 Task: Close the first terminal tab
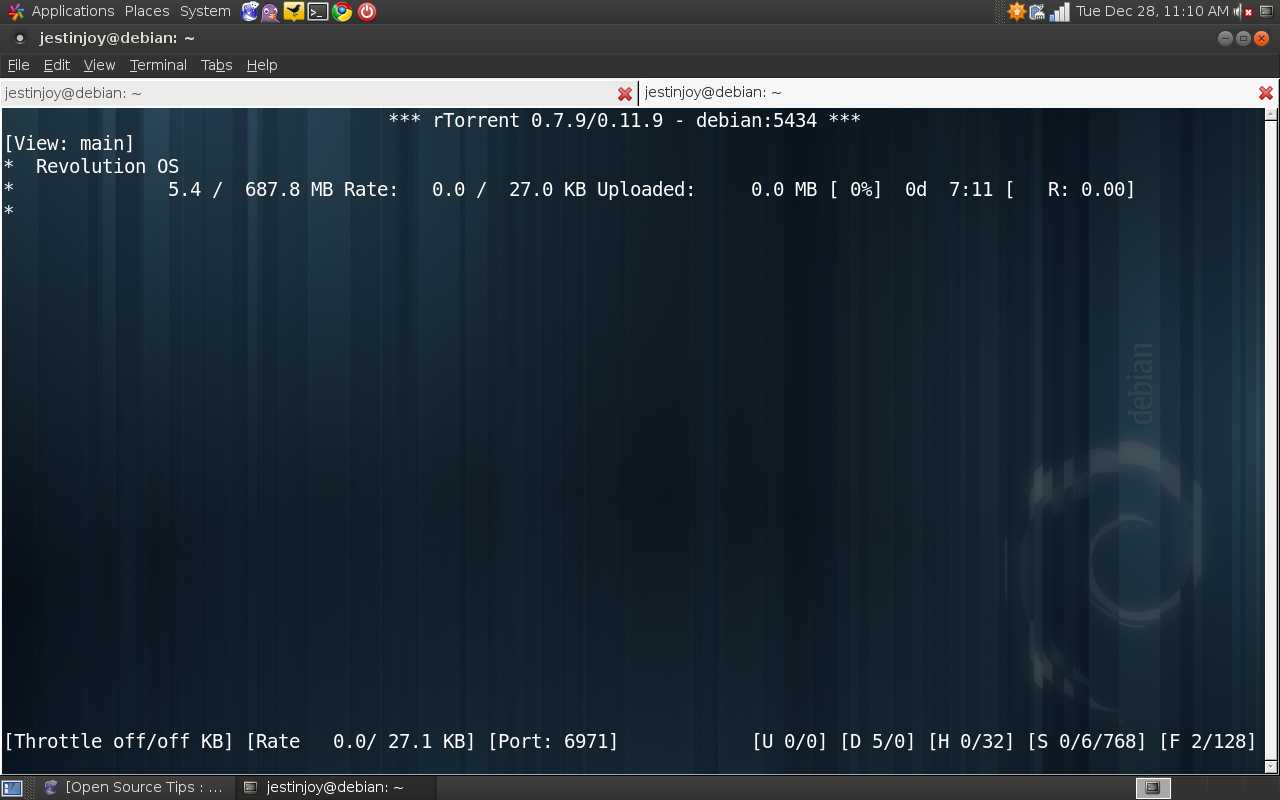click(x=625, y=93)
